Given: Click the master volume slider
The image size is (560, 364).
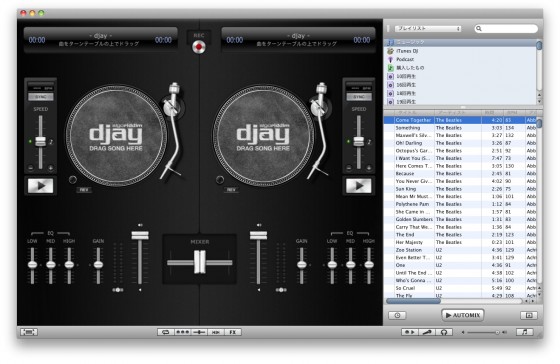Looking at the screenshot, I should 484,332.
